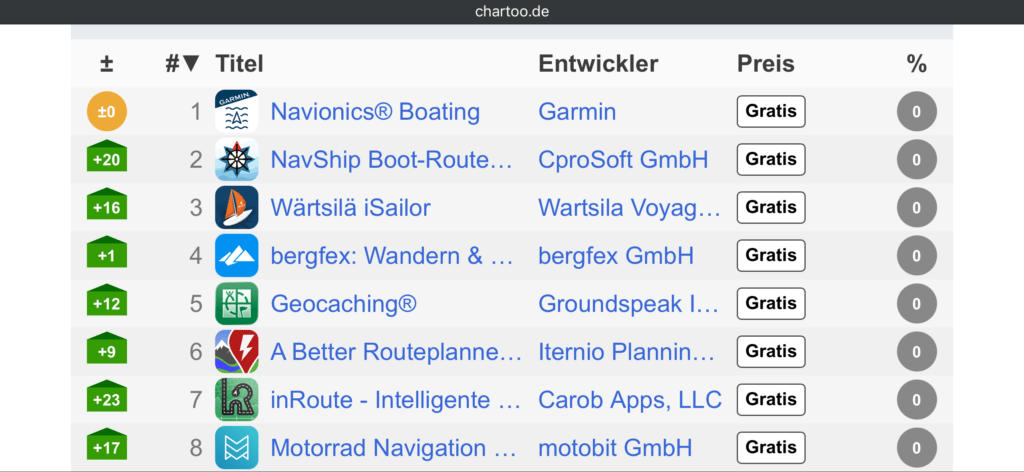Sort by the Preis column header

tap(765, 64)
